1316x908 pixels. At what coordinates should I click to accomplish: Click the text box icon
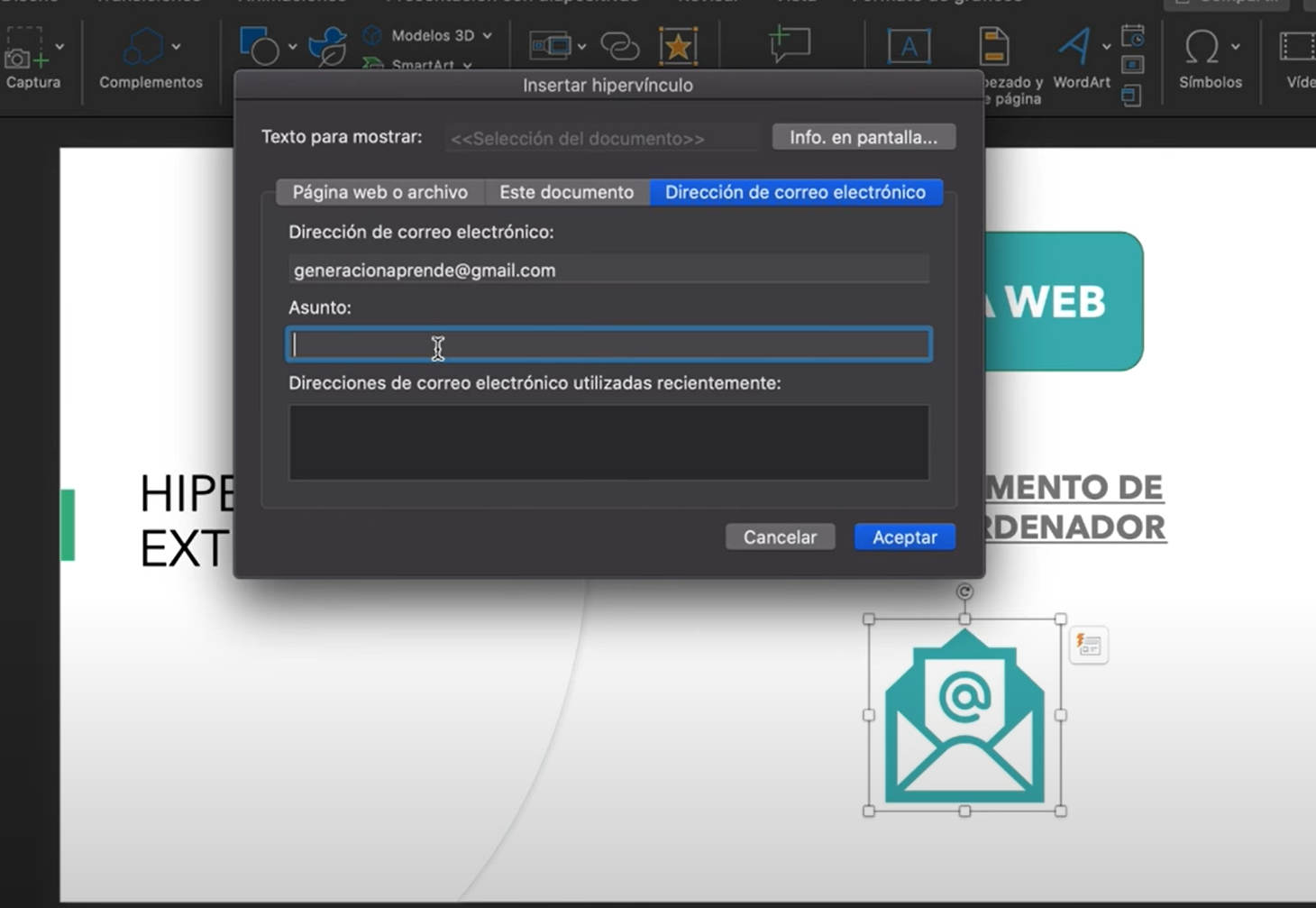click(x=909, y=46)
